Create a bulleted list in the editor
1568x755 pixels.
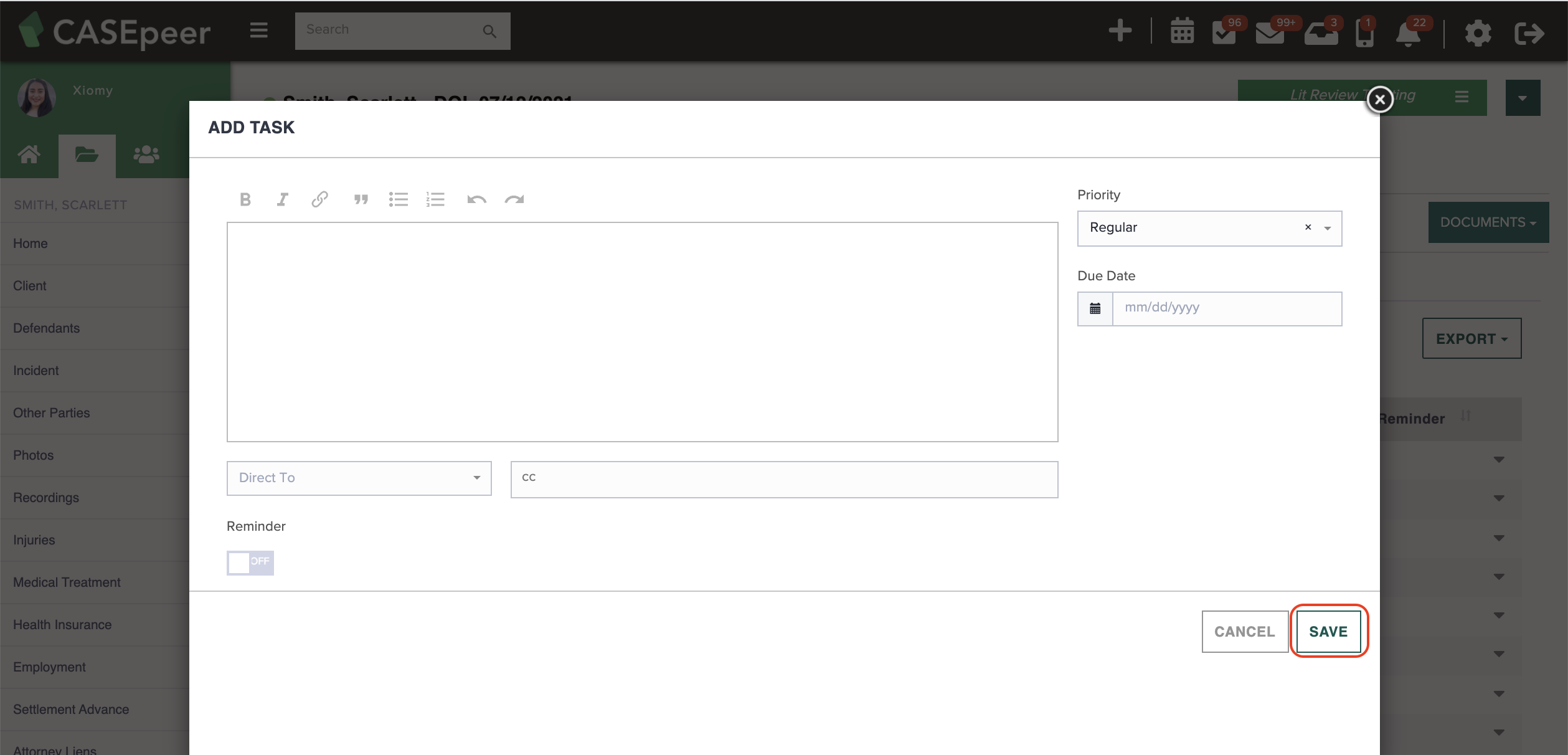pos(398,199)
